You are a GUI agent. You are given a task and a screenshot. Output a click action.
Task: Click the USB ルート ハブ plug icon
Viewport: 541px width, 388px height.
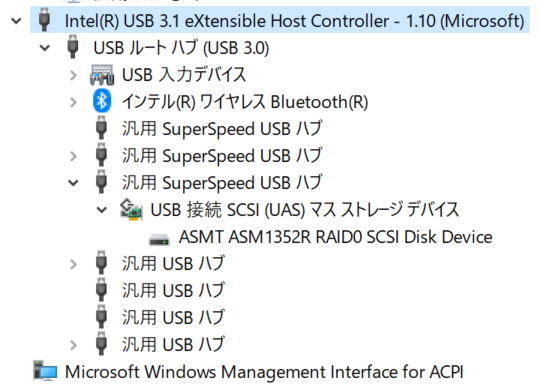tap(73, 48)
